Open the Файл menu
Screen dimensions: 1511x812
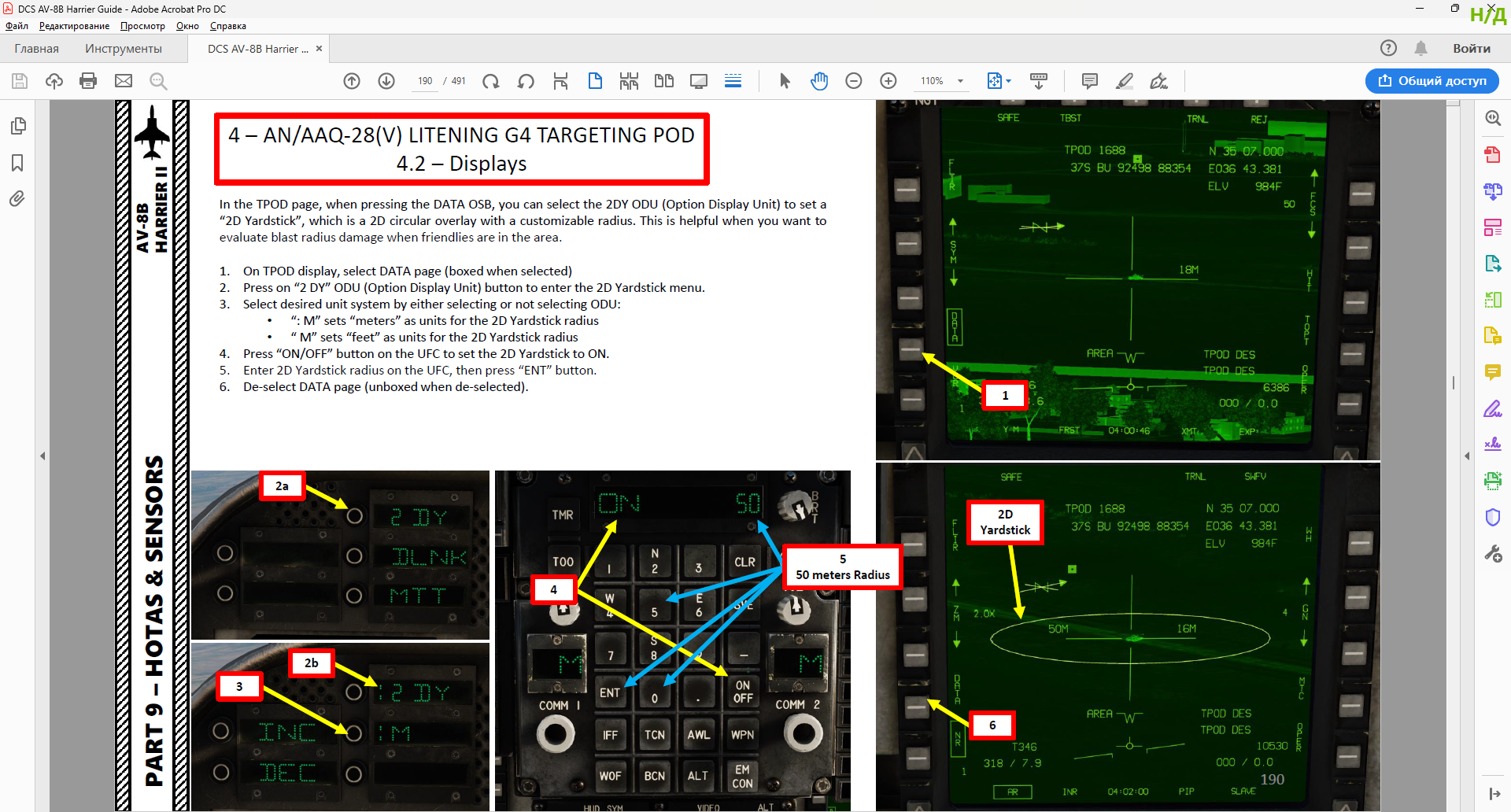(x=17, y=26)
